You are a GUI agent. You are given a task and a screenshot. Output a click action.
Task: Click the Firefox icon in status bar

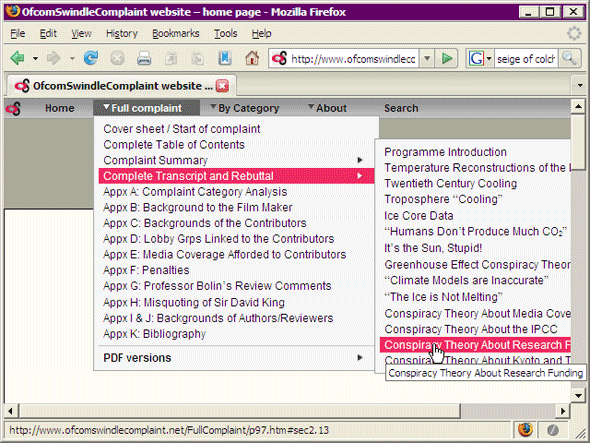pos(525,429)
